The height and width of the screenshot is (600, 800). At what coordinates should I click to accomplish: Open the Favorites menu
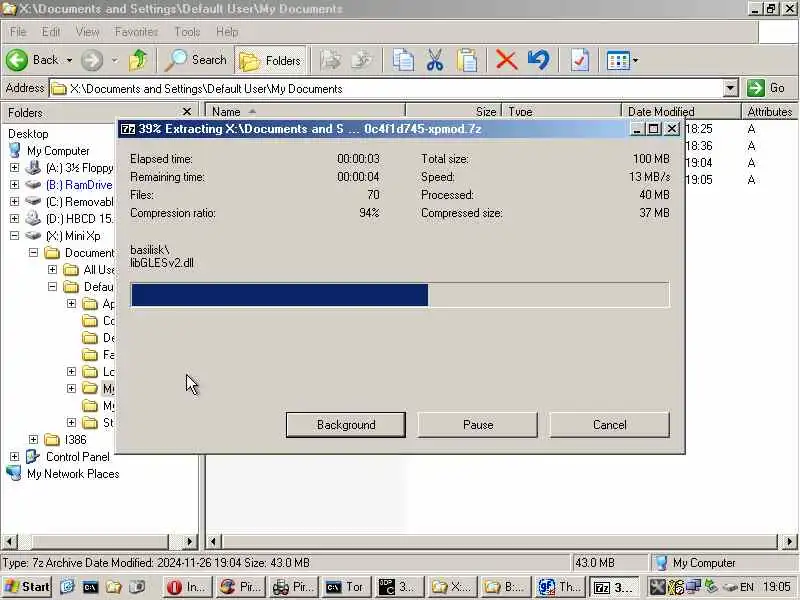click(136, 32)
